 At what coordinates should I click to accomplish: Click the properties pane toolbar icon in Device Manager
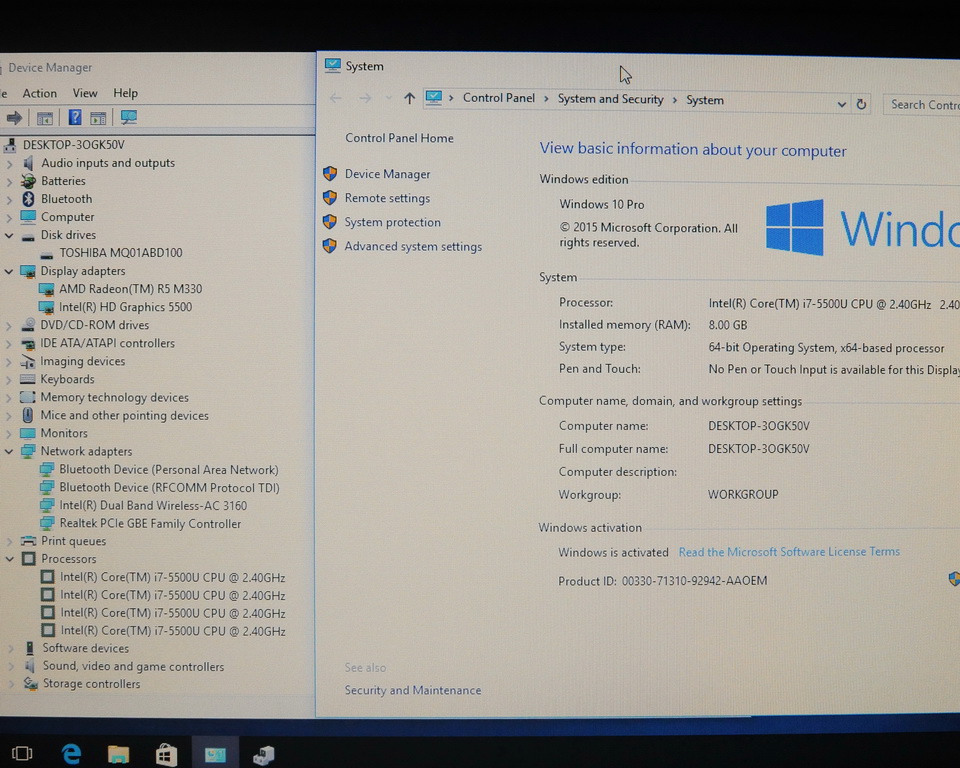(98, 118)
